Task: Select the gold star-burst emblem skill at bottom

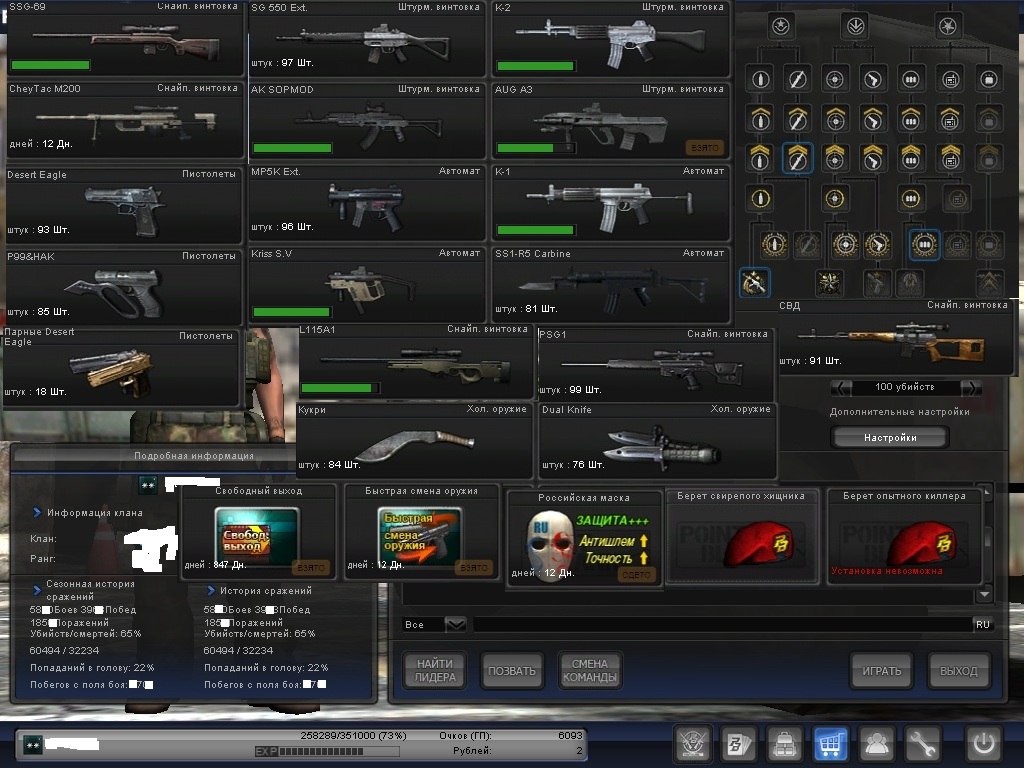Action: [830, 283]
